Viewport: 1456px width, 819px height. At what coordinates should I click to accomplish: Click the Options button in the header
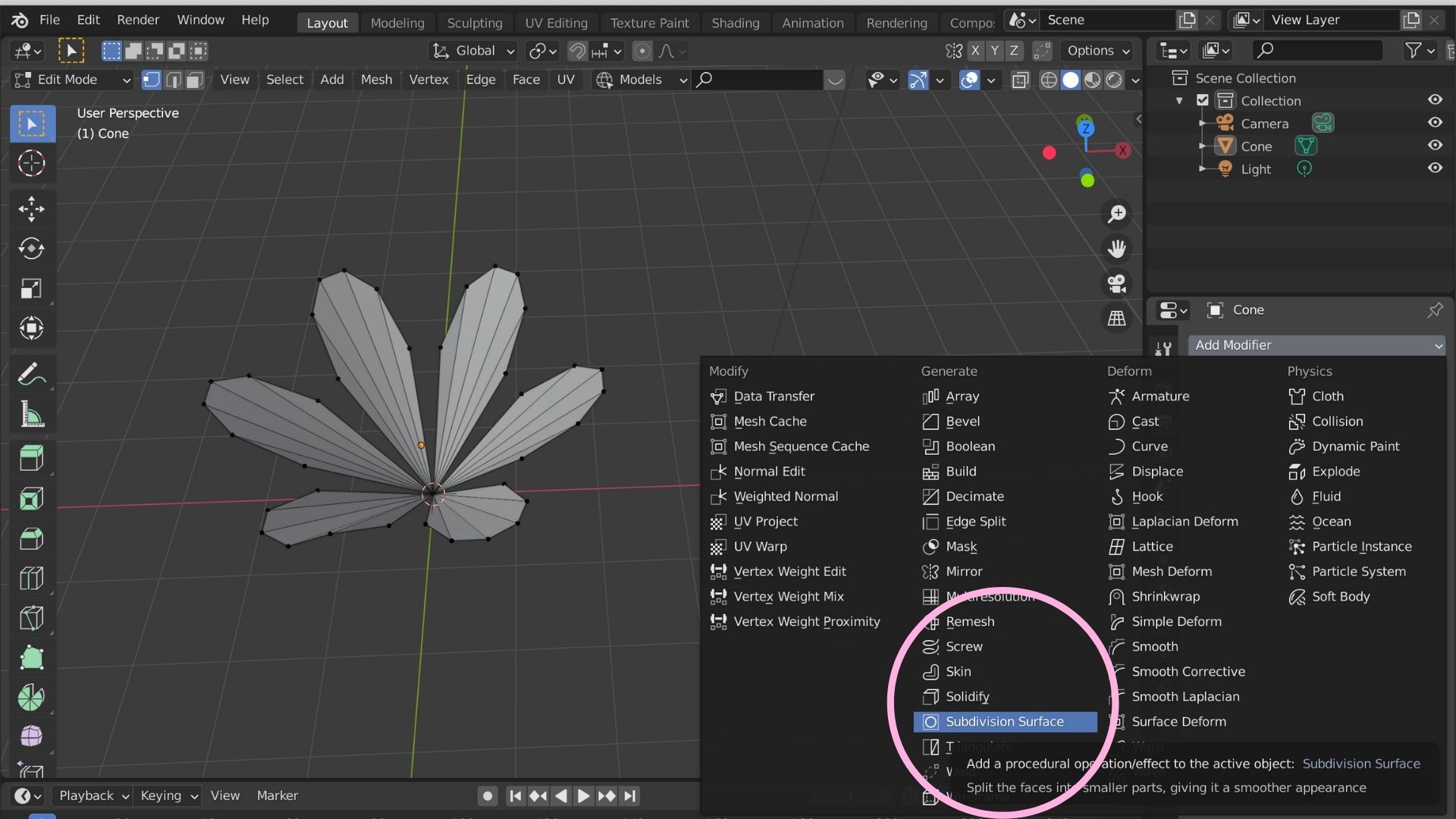tap(1096, 50)
